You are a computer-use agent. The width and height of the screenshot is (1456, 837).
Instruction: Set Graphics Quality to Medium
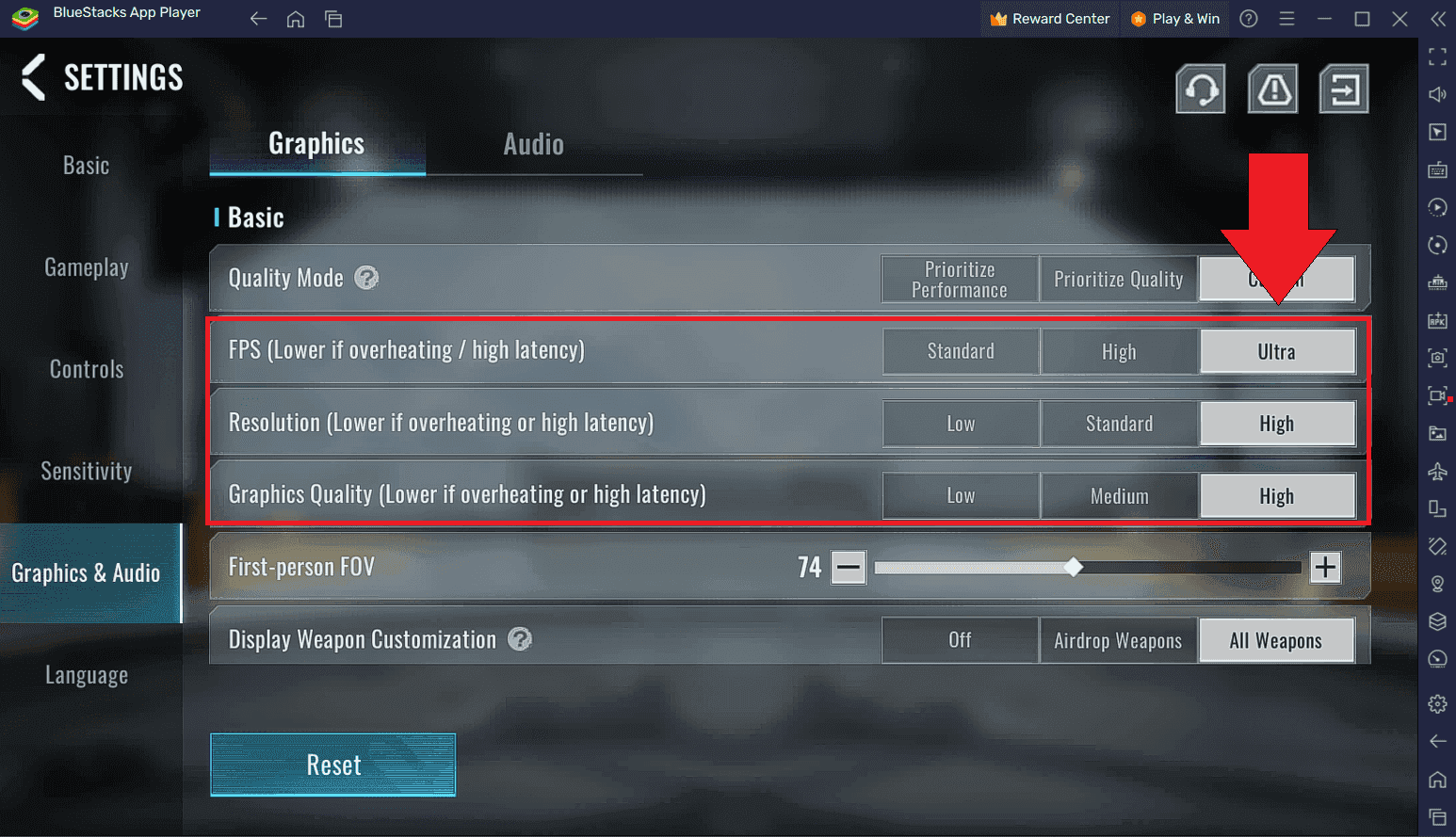click(x=1119, y=495)
